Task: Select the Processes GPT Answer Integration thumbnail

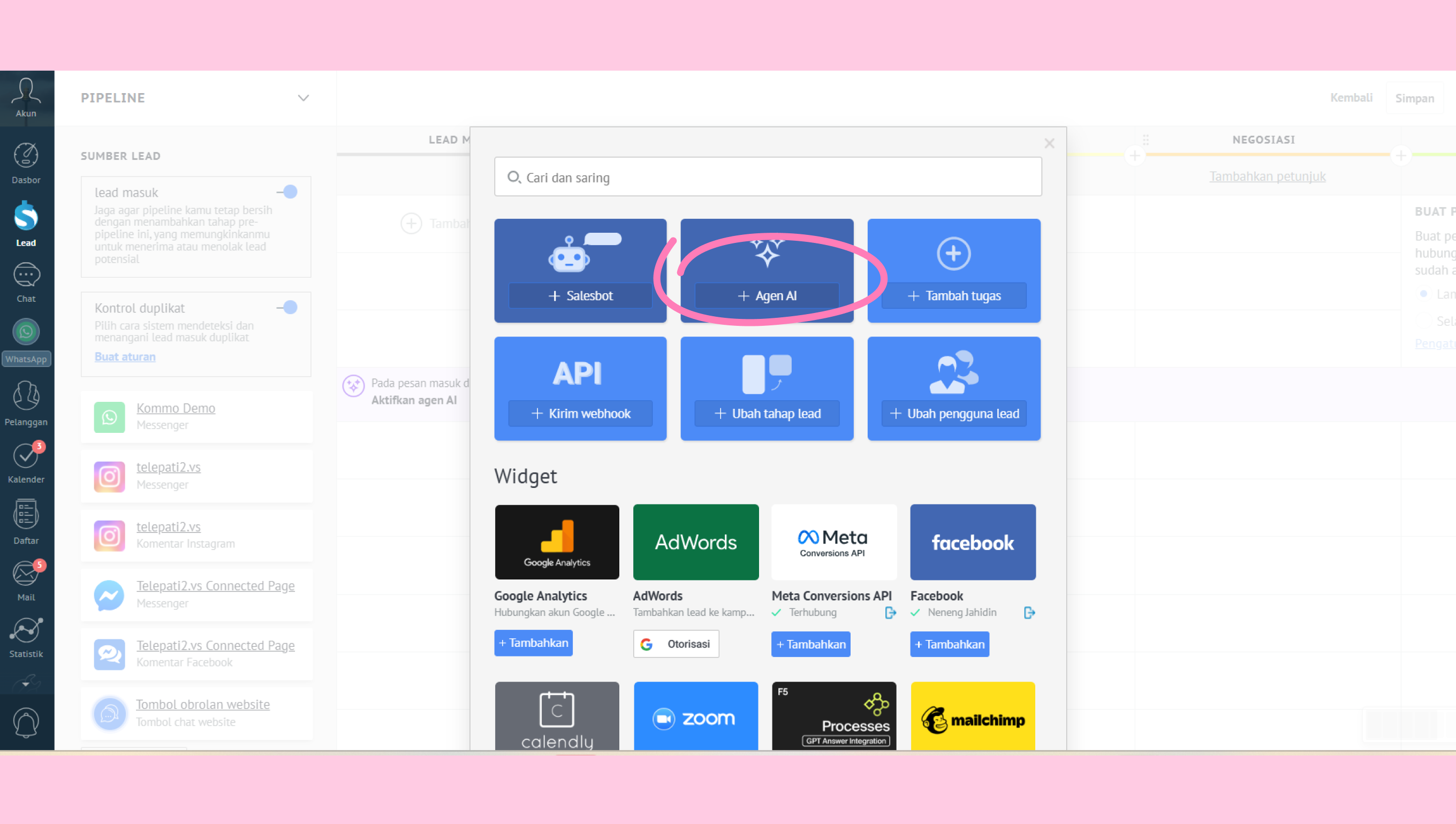Action: tap(834, 716)
